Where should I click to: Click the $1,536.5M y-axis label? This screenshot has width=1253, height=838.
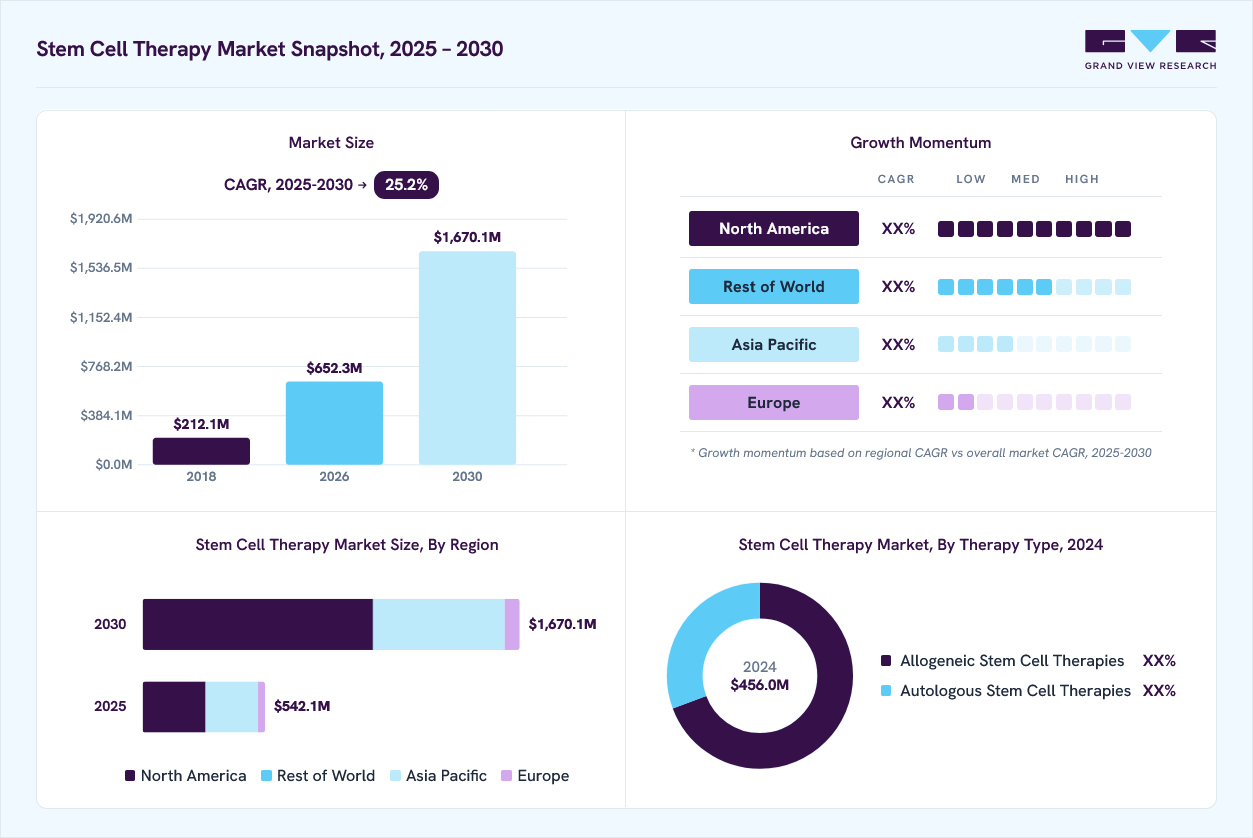(x=101, y=268)
